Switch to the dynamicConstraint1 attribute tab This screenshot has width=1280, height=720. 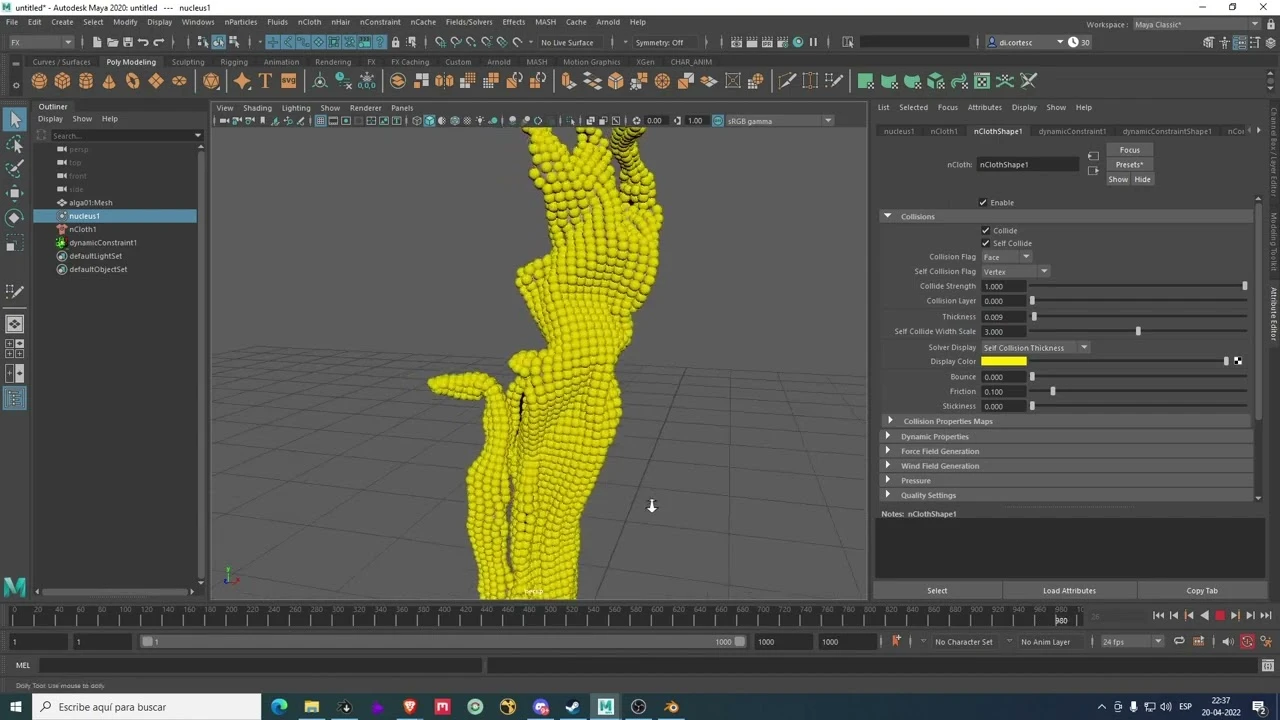(x=1072, y=131)
